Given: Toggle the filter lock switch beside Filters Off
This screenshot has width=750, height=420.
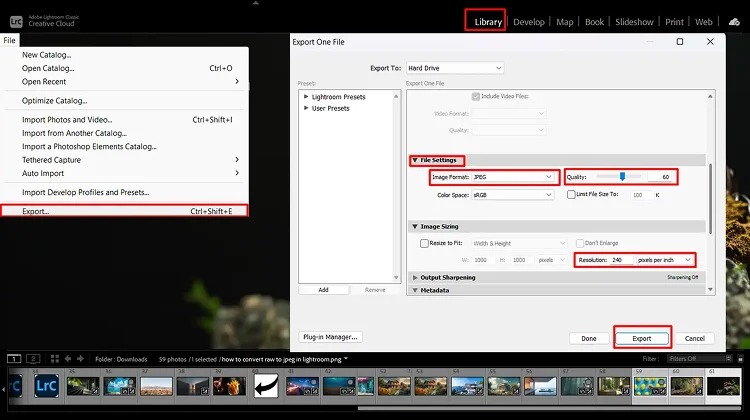Looking at the screenshot, I should click(x=740, y=358).
